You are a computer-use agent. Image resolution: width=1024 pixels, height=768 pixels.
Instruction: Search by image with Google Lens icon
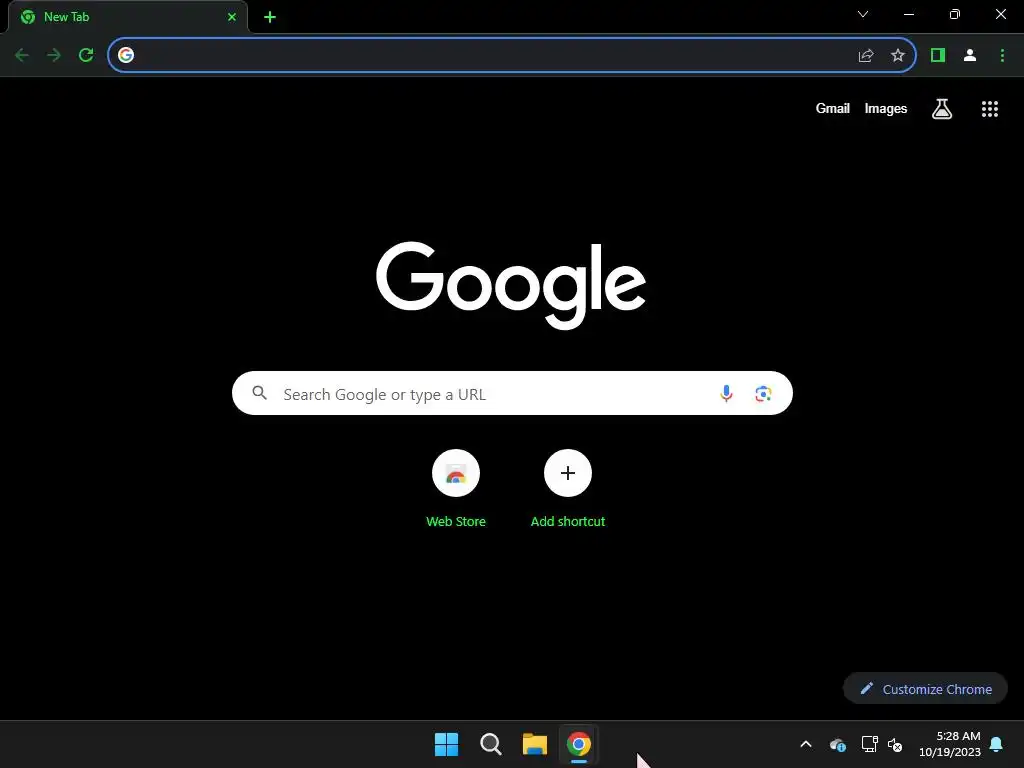(763, 394)
